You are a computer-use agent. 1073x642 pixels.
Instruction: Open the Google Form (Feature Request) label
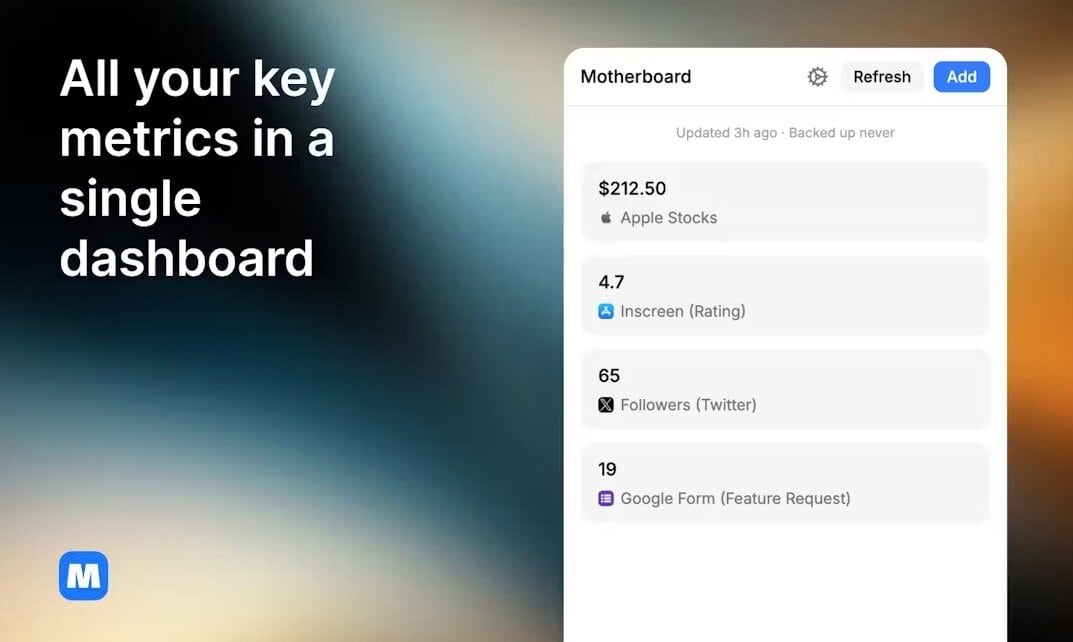735,498
